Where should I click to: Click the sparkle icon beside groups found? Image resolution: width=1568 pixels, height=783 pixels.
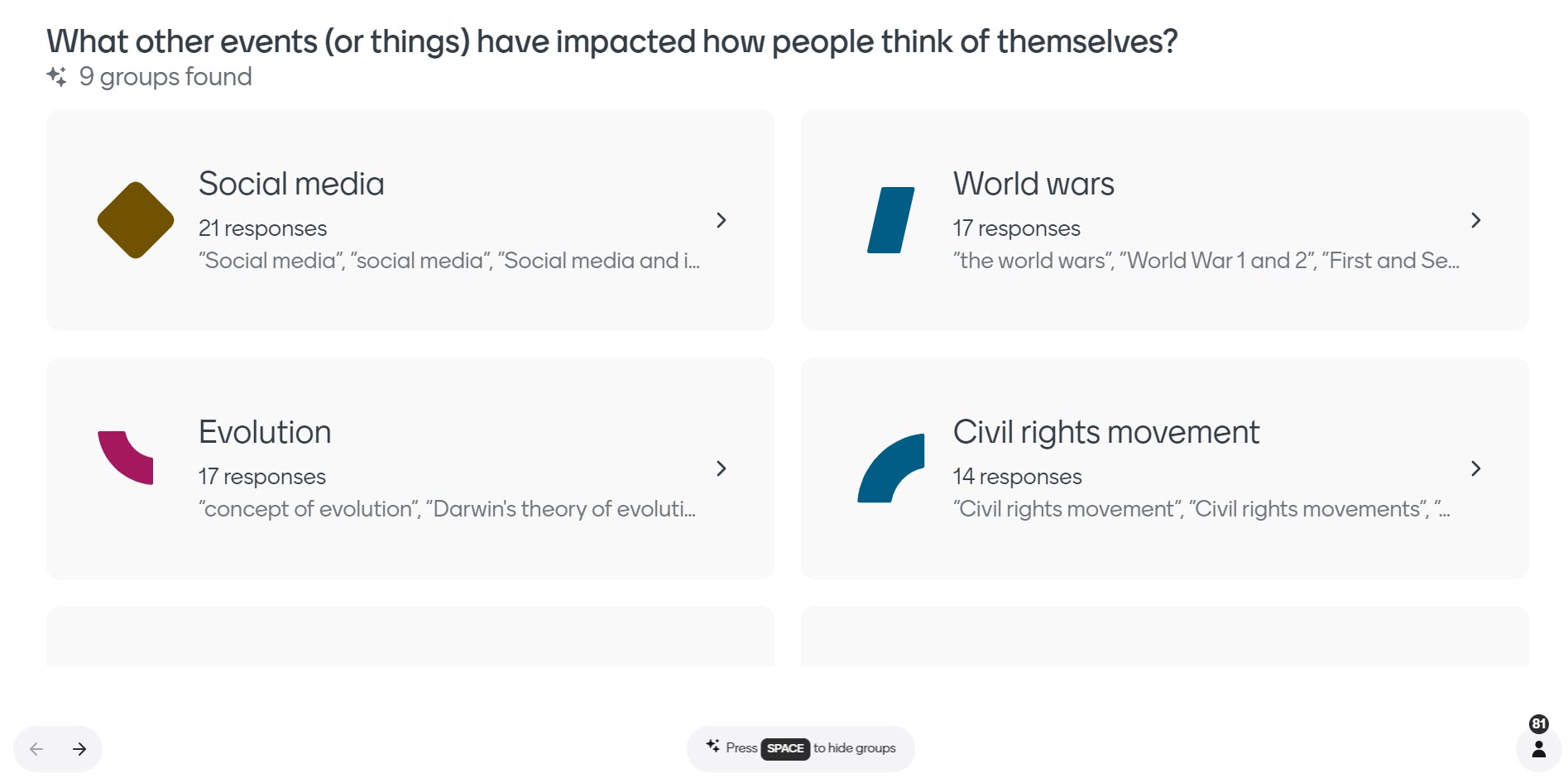[56, 77]
